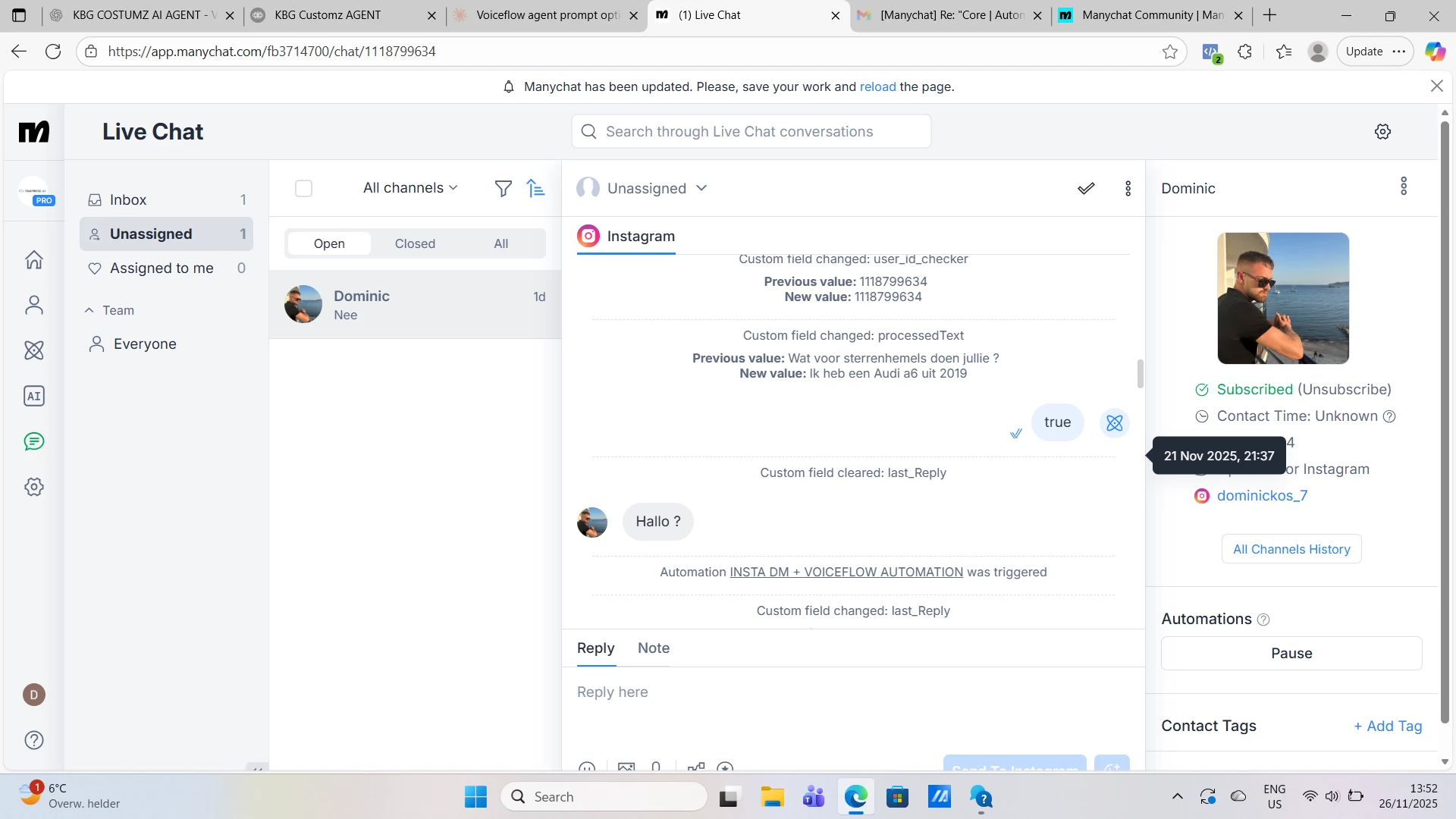
Task: Expand the All channels dropdown
Action: click(x=410, y=188)
